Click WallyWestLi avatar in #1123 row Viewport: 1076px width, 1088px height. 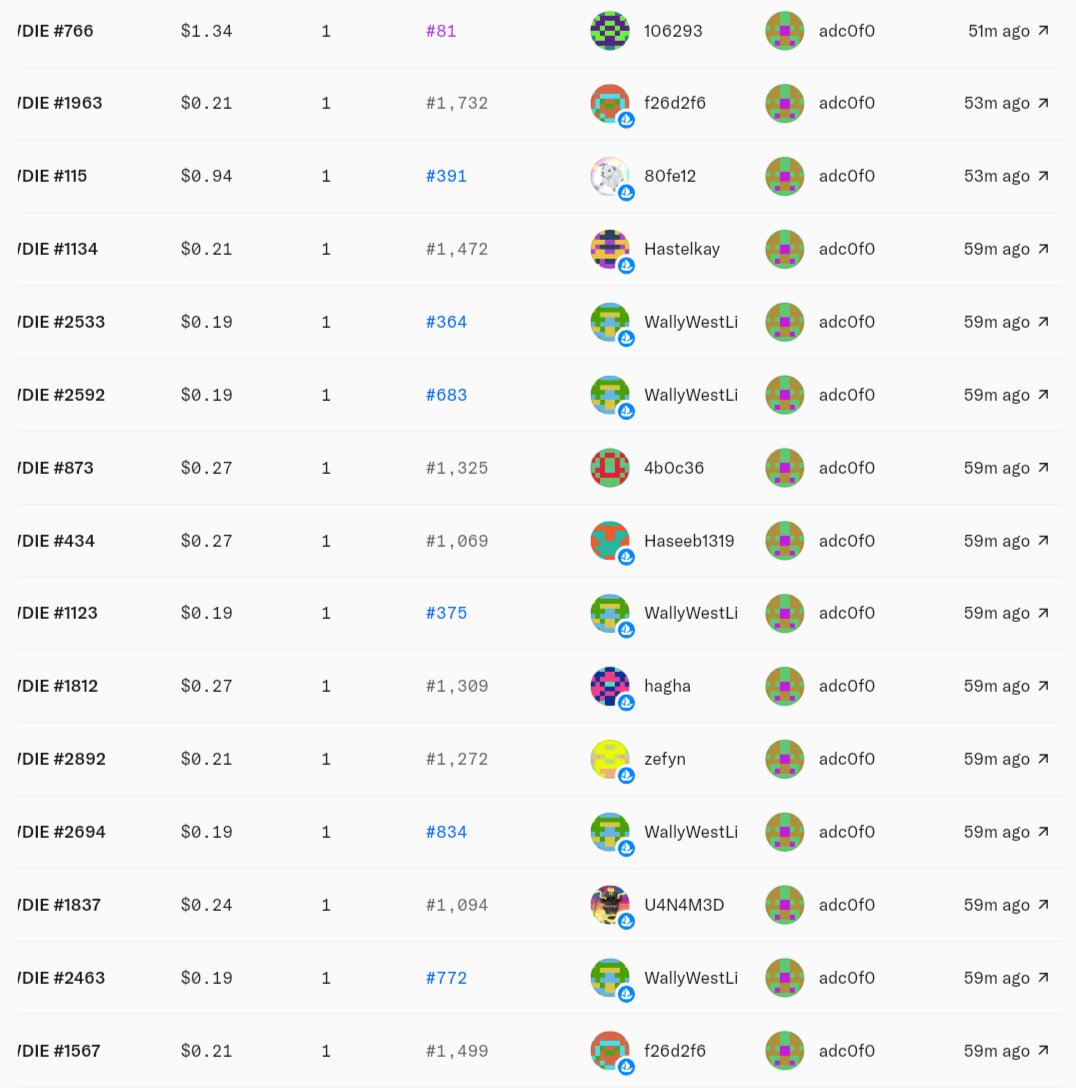610,613
